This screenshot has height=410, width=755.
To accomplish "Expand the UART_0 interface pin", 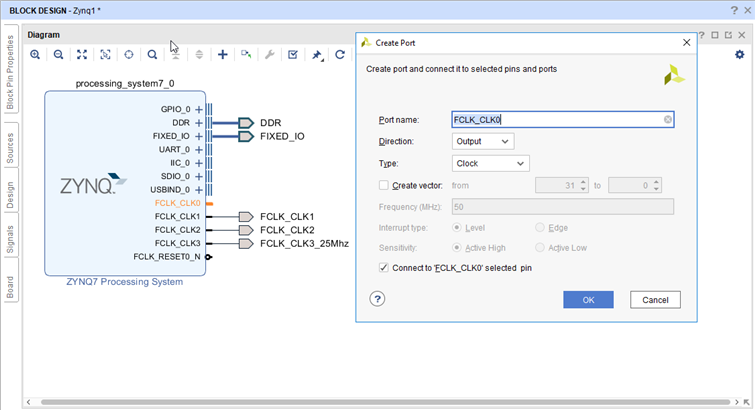I will click(x=199, y=149).
